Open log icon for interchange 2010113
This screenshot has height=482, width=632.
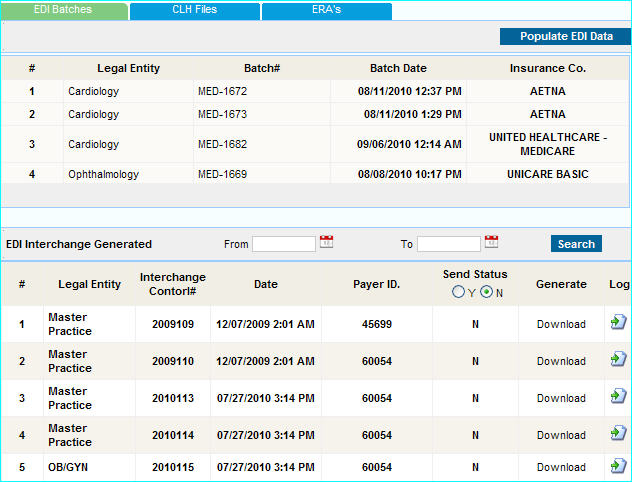617,397
